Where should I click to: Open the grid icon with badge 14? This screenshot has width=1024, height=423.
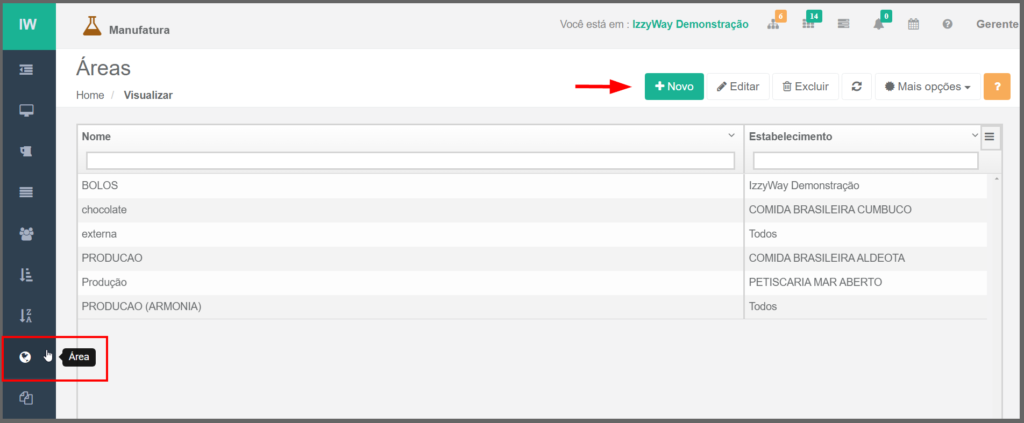[x=808, y=25]
